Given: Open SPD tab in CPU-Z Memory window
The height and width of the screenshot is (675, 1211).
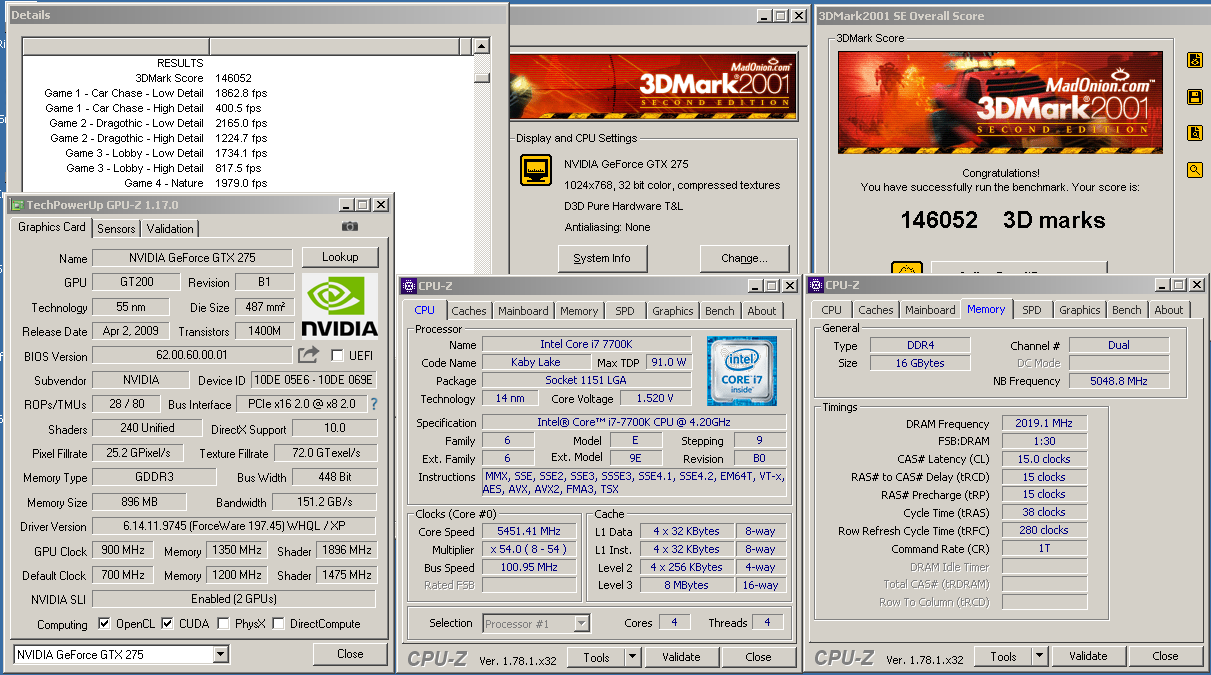Looking at the screenshot, I should pyautogui.click(x=1032, y=310).
